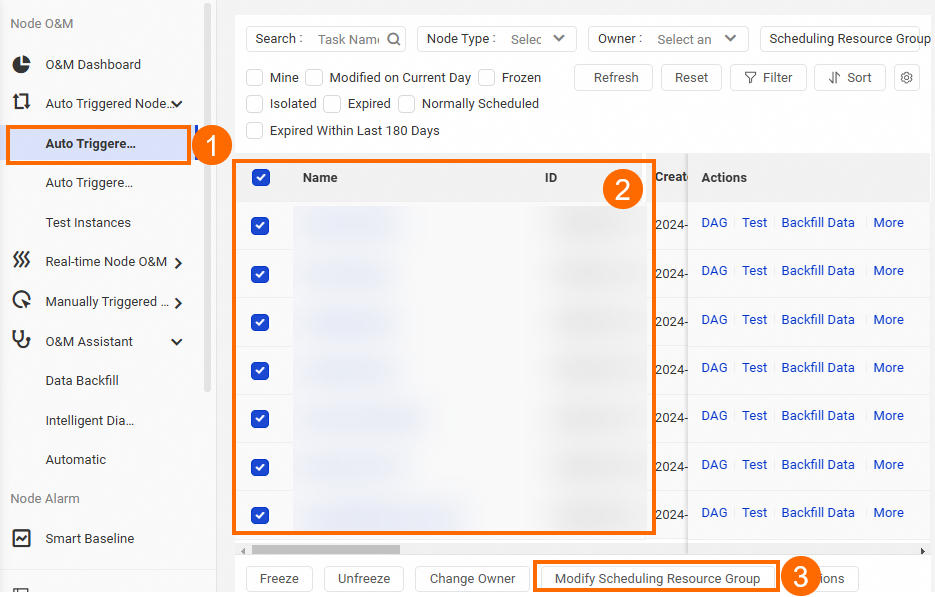
Task: Click the O&M Assistant stethoscope icon
Action: (21, 339)
